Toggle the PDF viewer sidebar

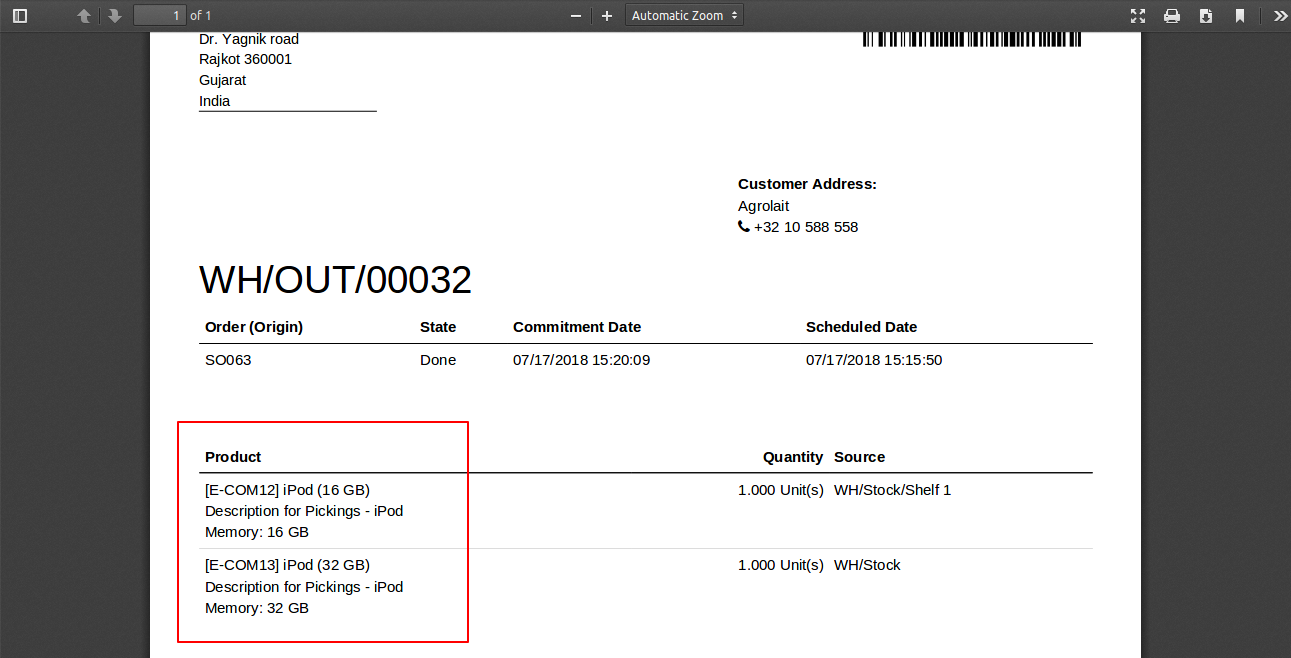point(20,16)
